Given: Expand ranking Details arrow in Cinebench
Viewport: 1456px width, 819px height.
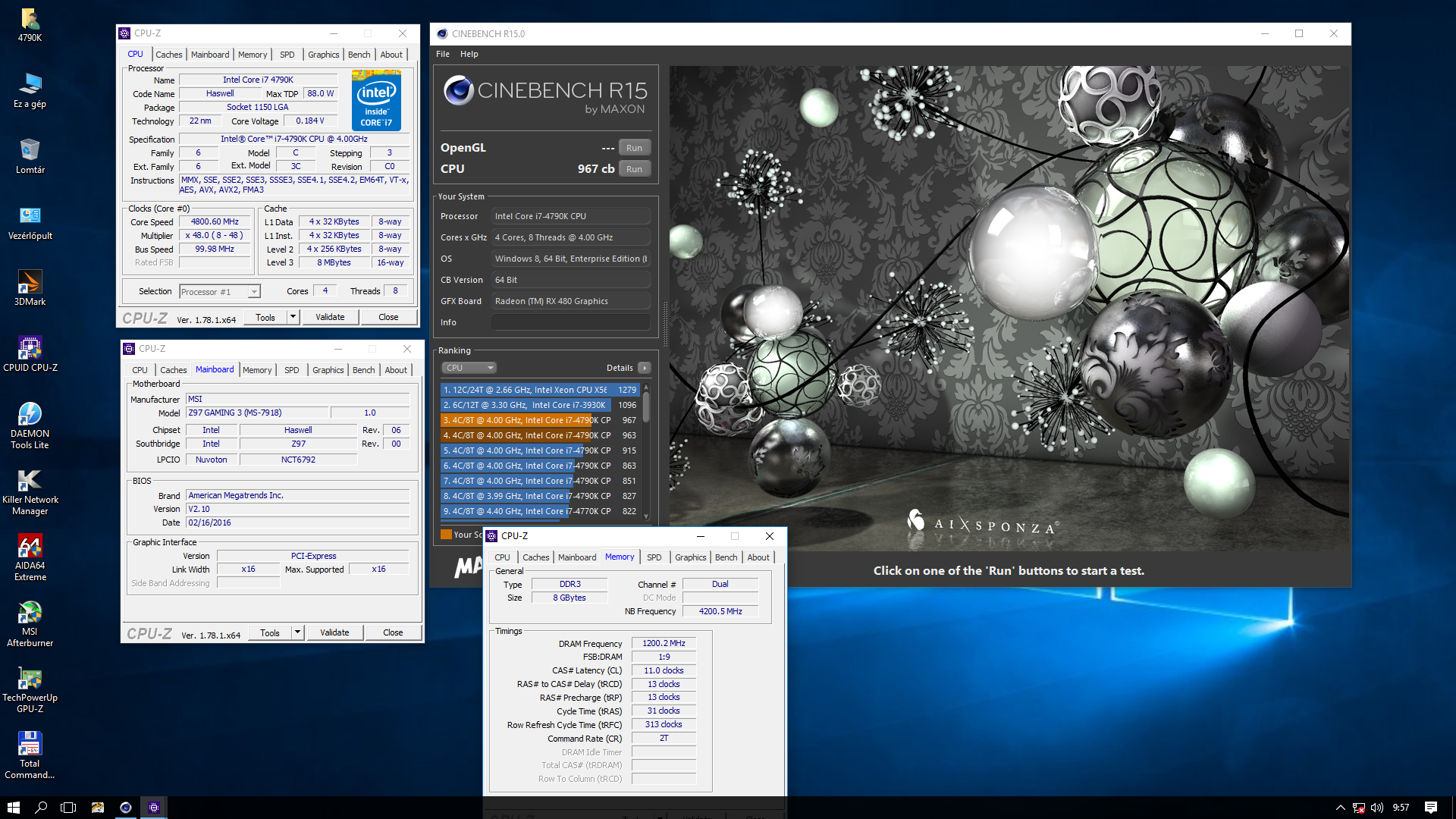Looking at the screenshot, I should [x=645, y=368].
